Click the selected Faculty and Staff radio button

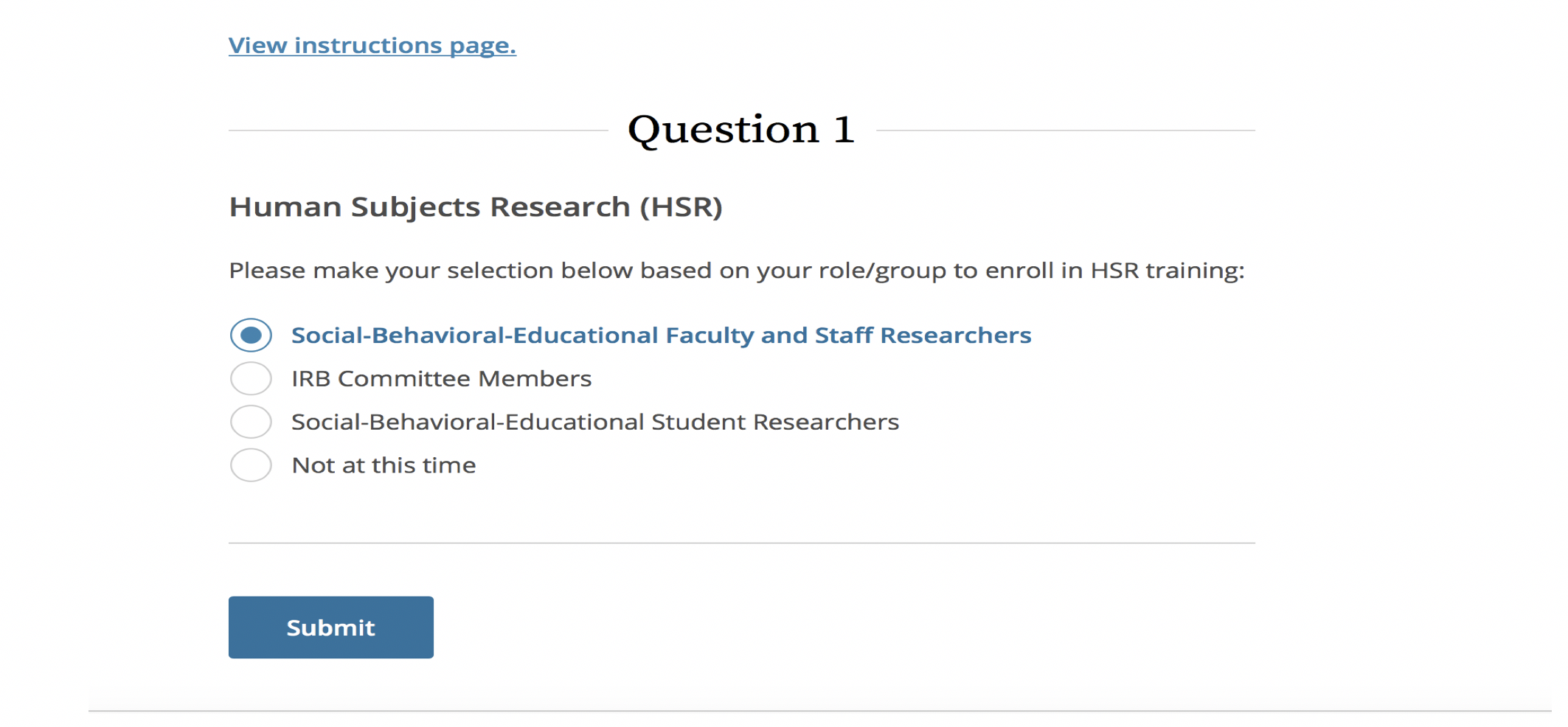click(251, 335)
